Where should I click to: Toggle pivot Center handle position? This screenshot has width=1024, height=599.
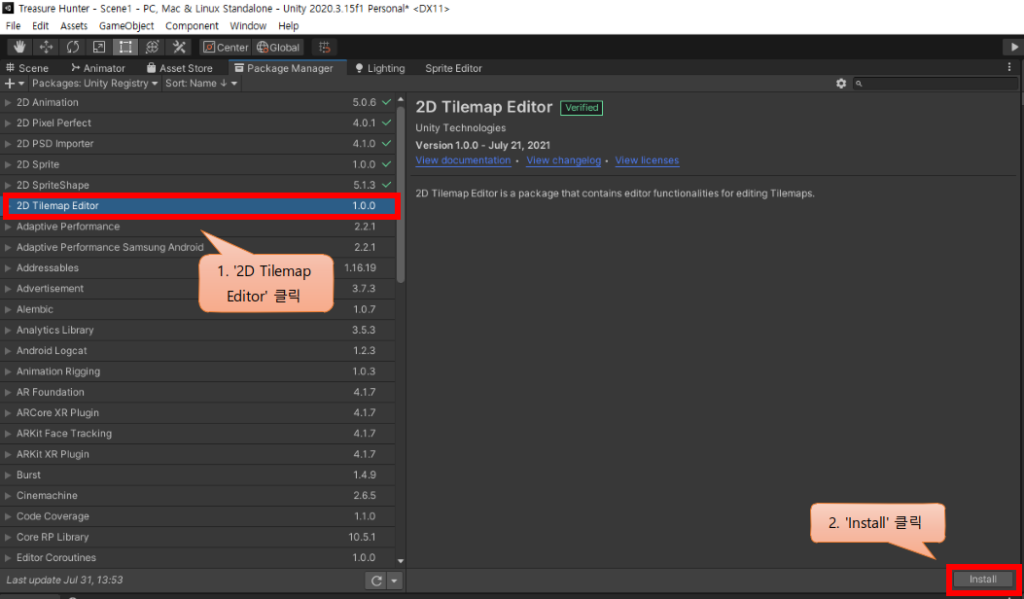coord(225,47)
